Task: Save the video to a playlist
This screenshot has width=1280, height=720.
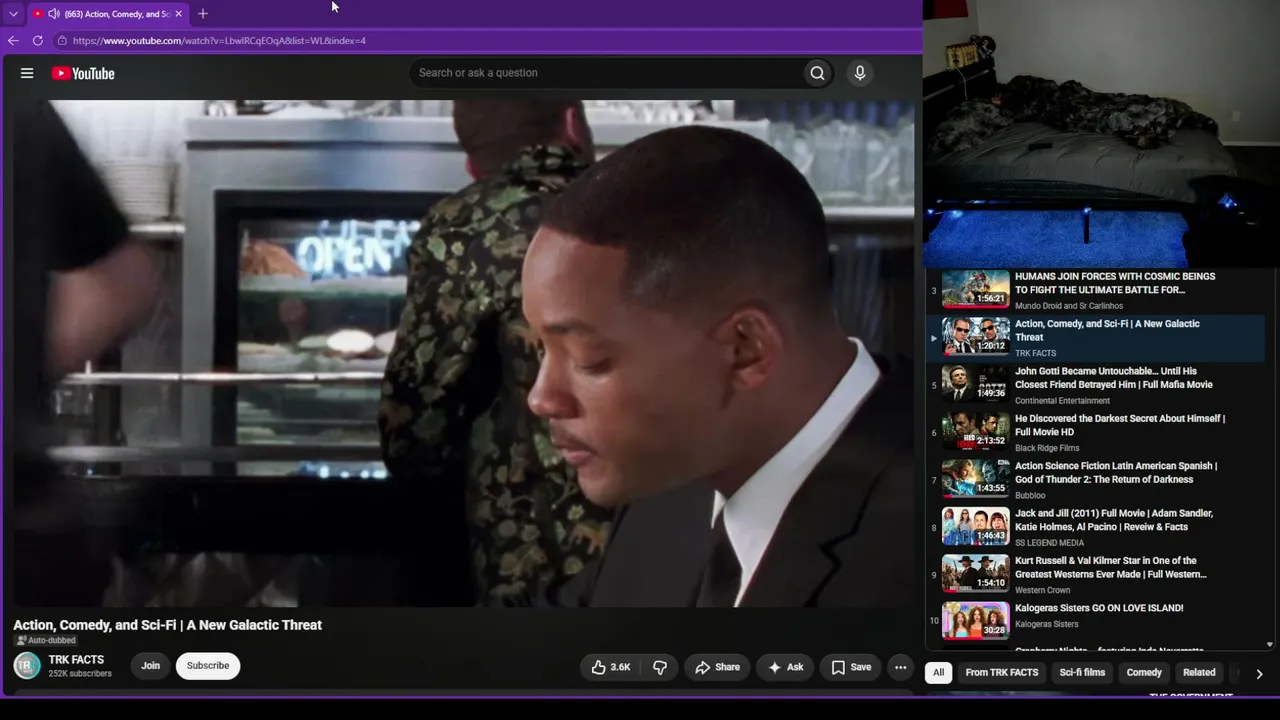Action: click(851, 667)
